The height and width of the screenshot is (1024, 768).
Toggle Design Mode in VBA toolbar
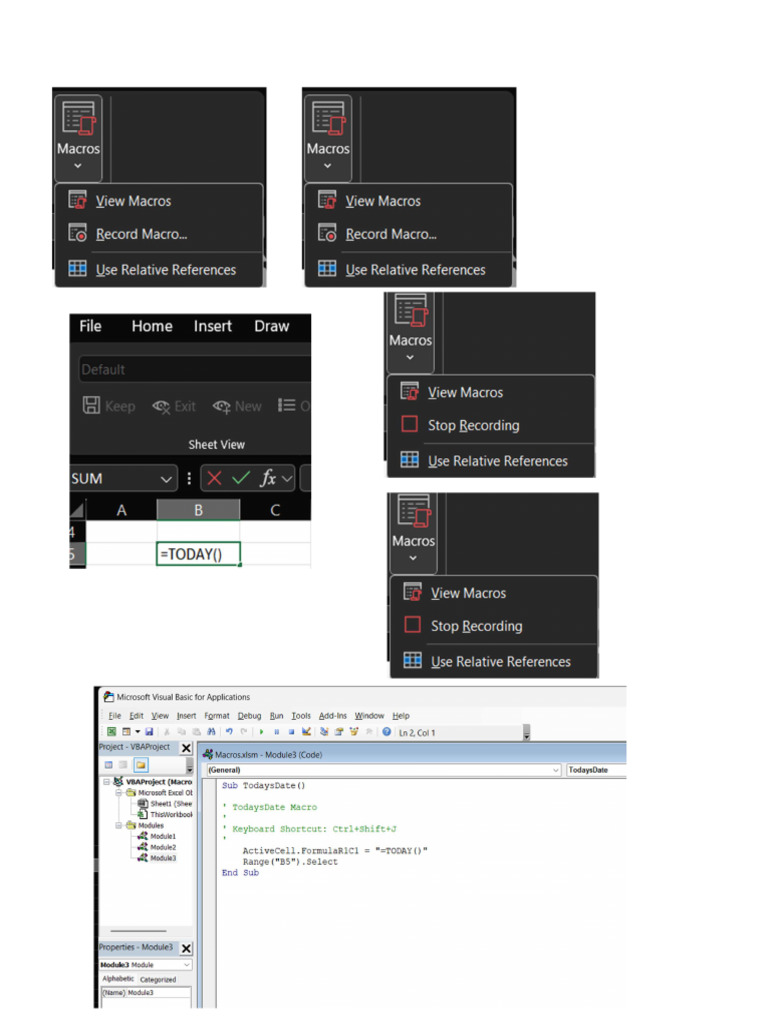pos(306,731)
